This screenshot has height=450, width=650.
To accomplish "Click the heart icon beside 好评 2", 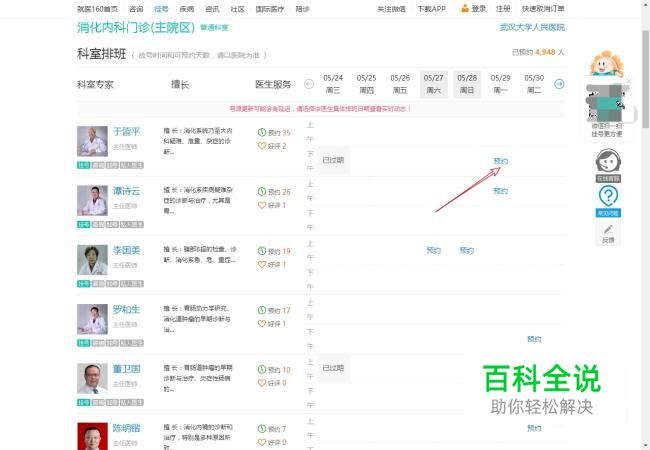I will click(262, 146).
